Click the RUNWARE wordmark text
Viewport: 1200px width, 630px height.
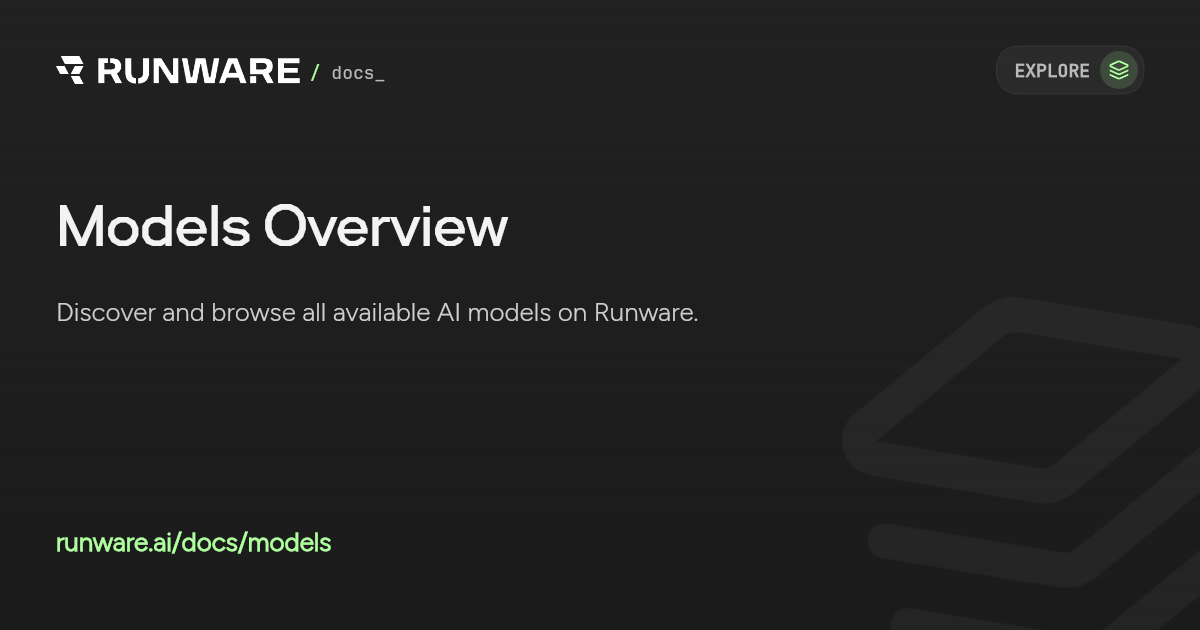pos(198,71)
